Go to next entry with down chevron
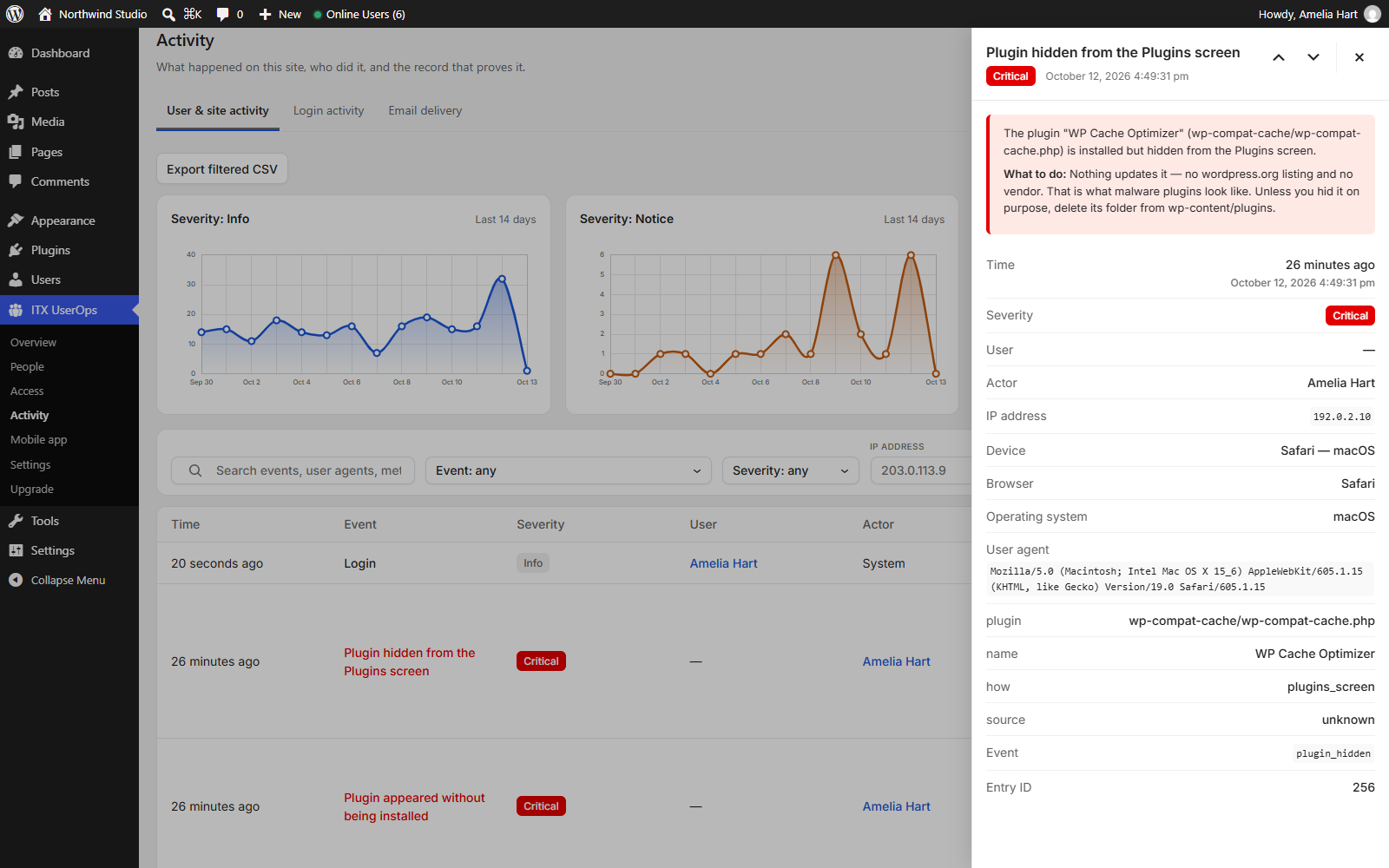The width and height of the screenshot is (1389, 868). point(1313,57)
